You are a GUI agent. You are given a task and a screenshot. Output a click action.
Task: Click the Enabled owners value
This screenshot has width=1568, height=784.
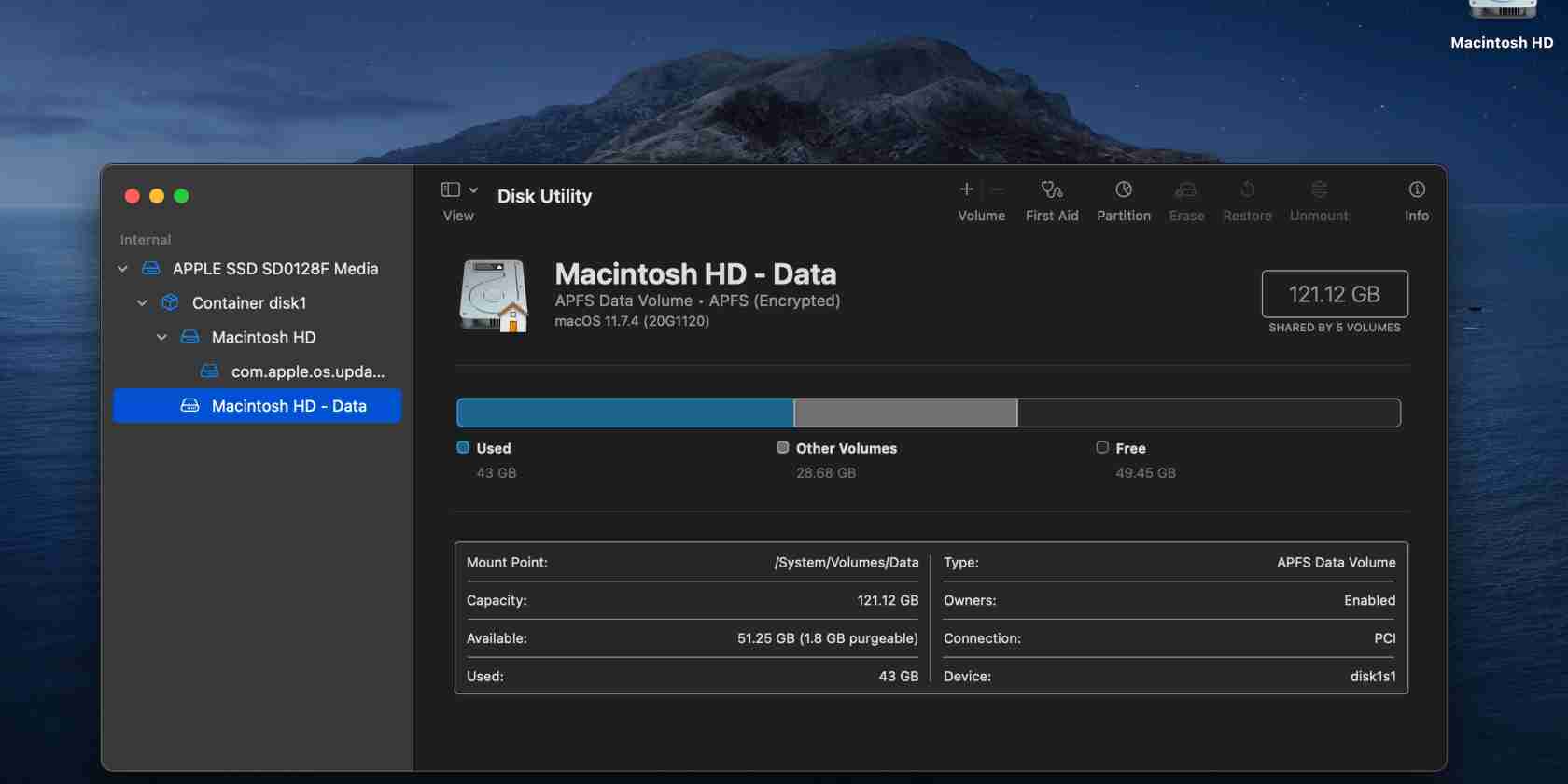(1369, 601)
